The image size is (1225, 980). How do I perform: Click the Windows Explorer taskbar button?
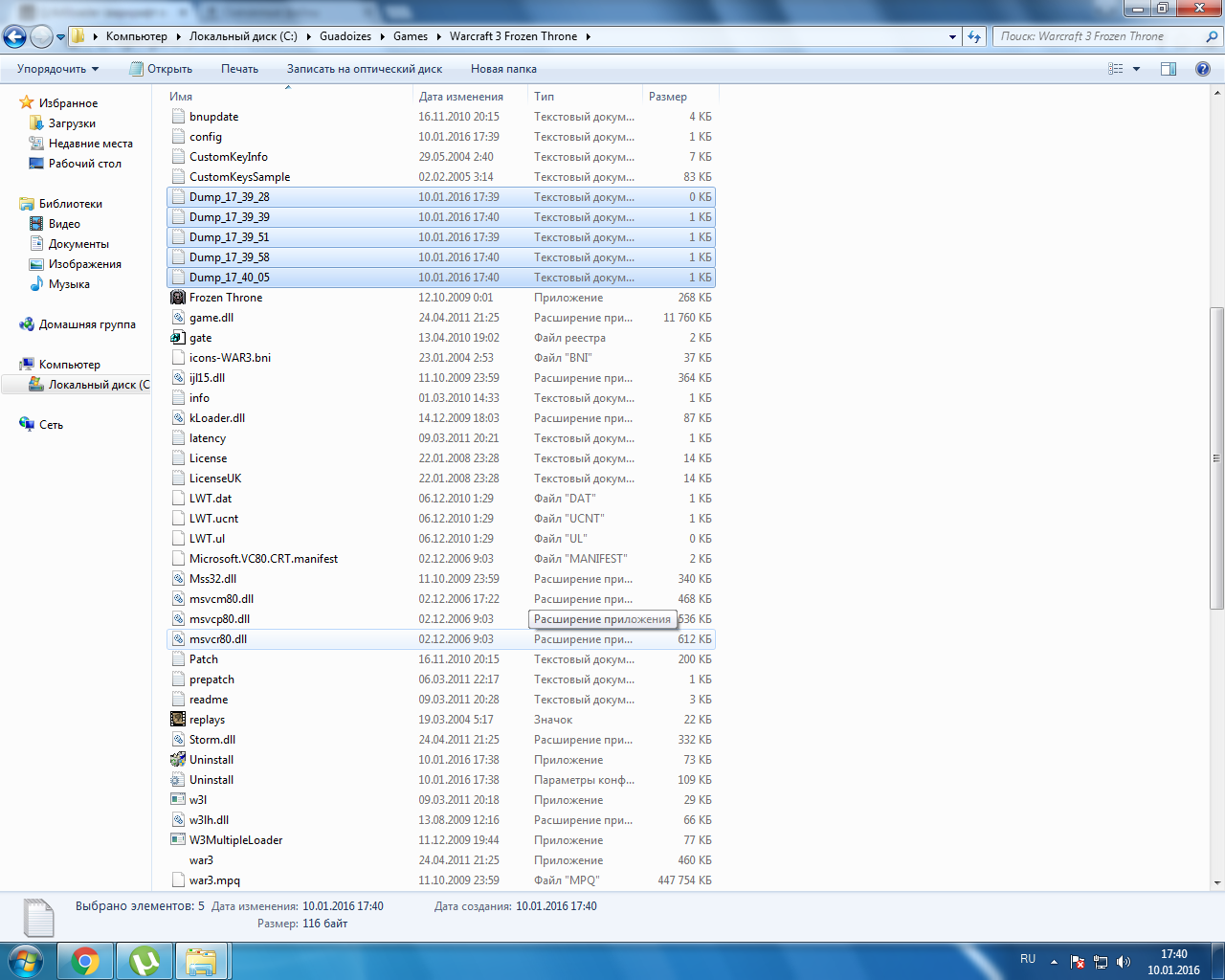(x=202, y=961)
